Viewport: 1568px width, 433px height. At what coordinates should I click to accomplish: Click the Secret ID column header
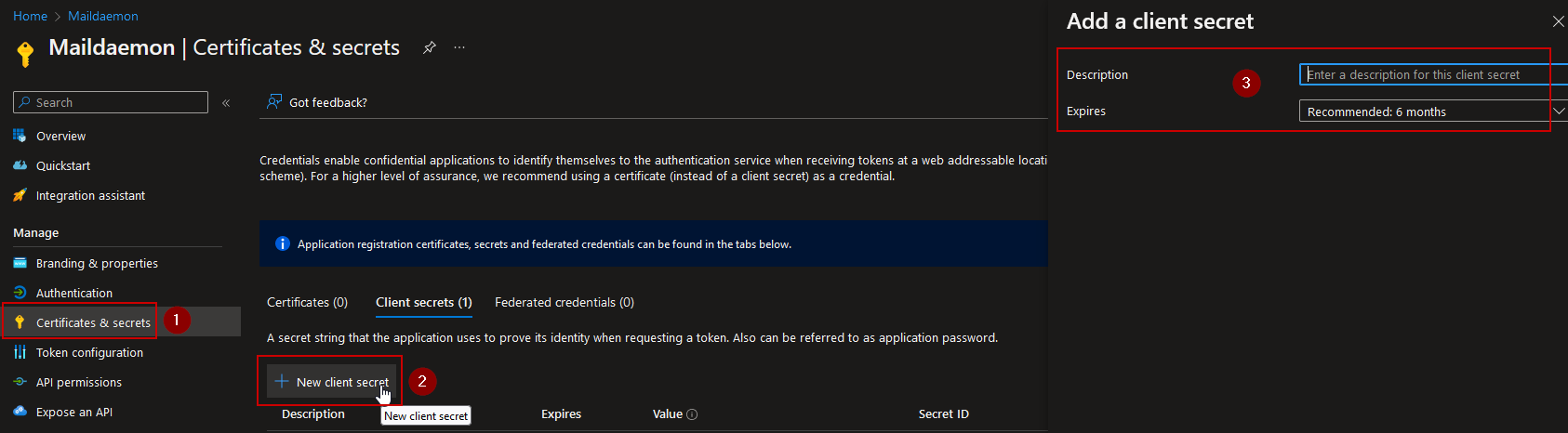944,413
